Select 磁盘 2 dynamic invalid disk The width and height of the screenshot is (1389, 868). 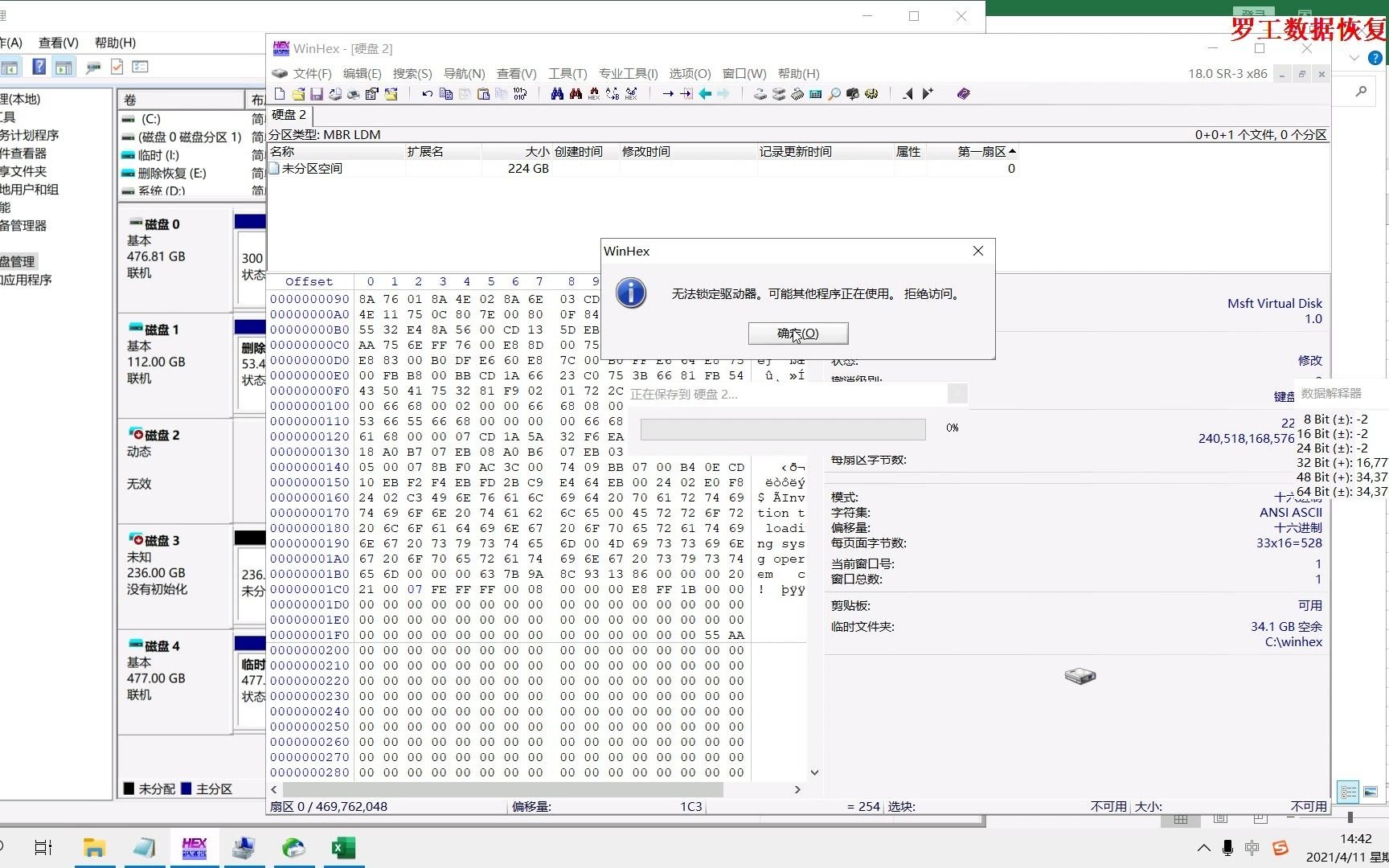click(175, 470)
